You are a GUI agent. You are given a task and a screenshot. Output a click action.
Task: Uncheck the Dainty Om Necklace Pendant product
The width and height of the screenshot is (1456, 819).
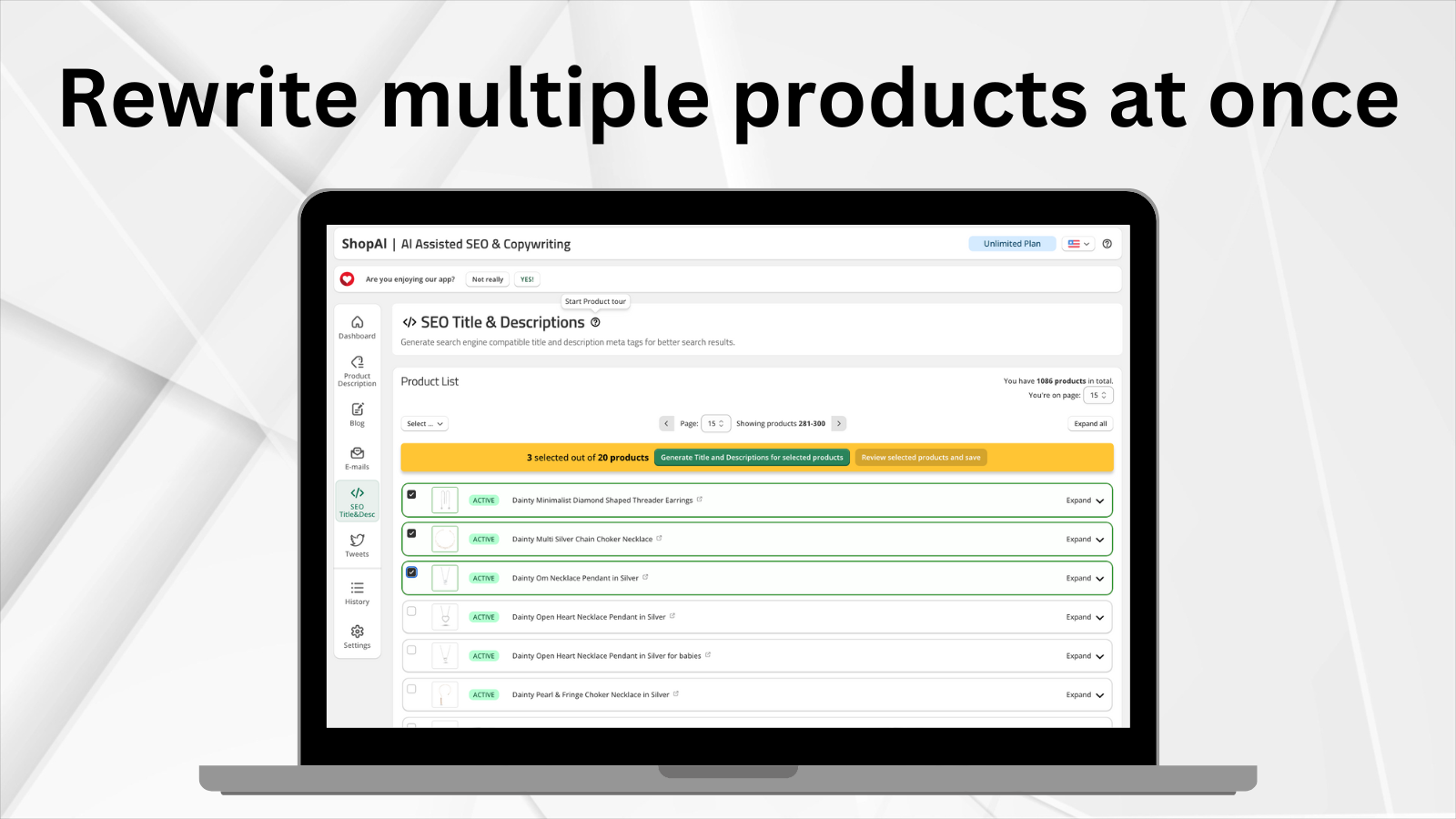(x=411, y=571)
